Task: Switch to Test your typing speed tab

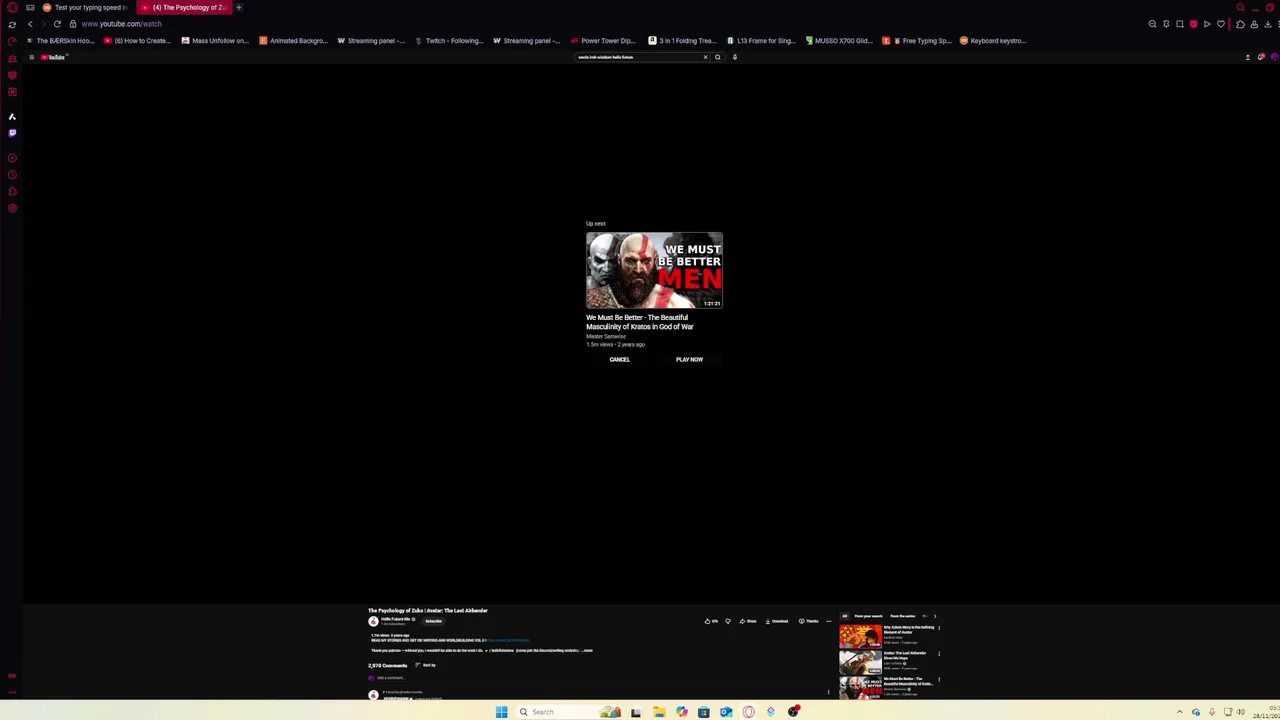Action: click(x=85, y=7)
